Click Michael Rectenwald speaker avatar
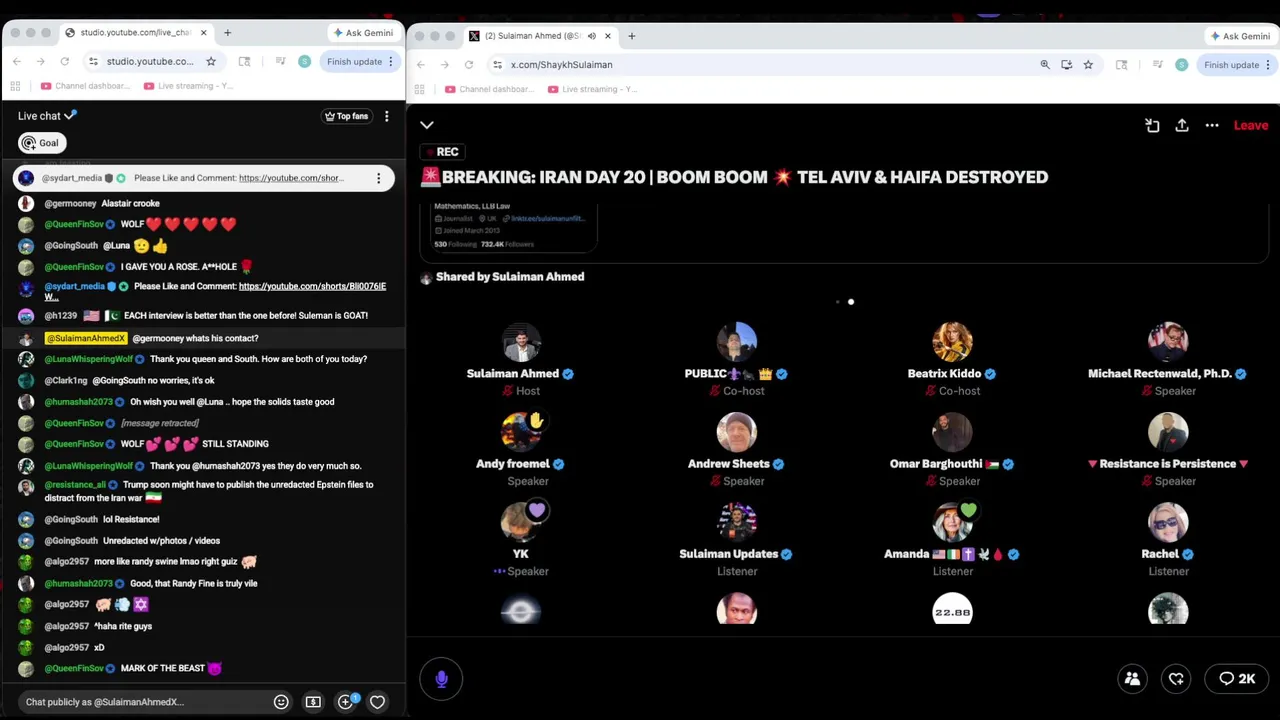Screen dimensions: 1280x720 pyautogui.click(x=1168, y=341)
